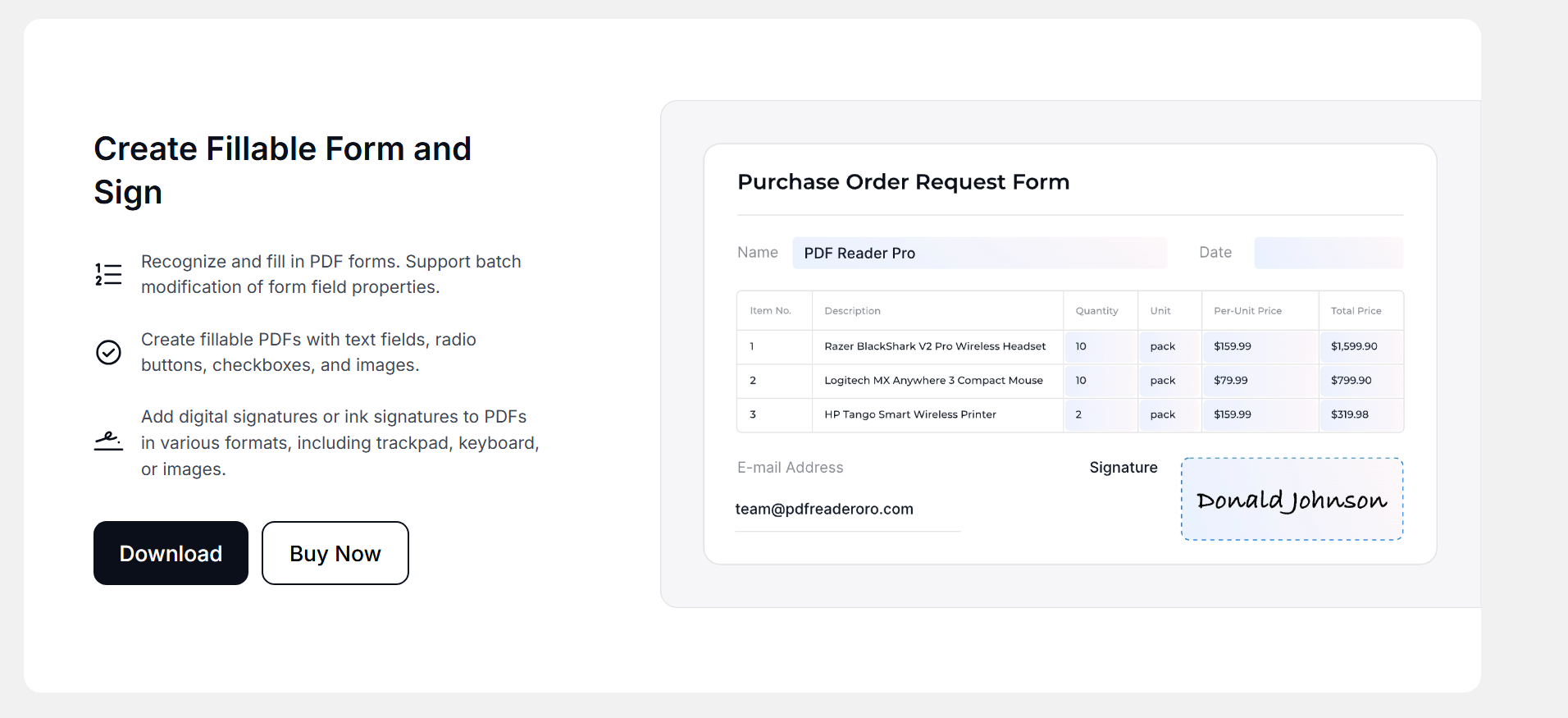Click the Create Fillable Form and Sign heading

283,170
